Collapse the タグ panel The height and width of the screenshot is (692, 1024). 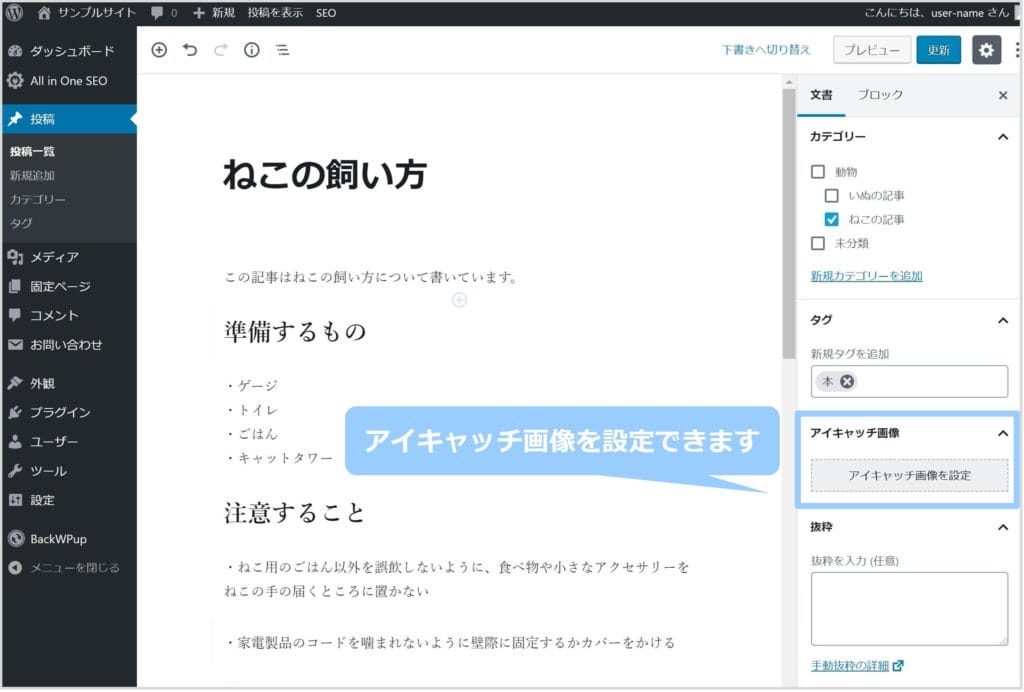pos(1002,321)
